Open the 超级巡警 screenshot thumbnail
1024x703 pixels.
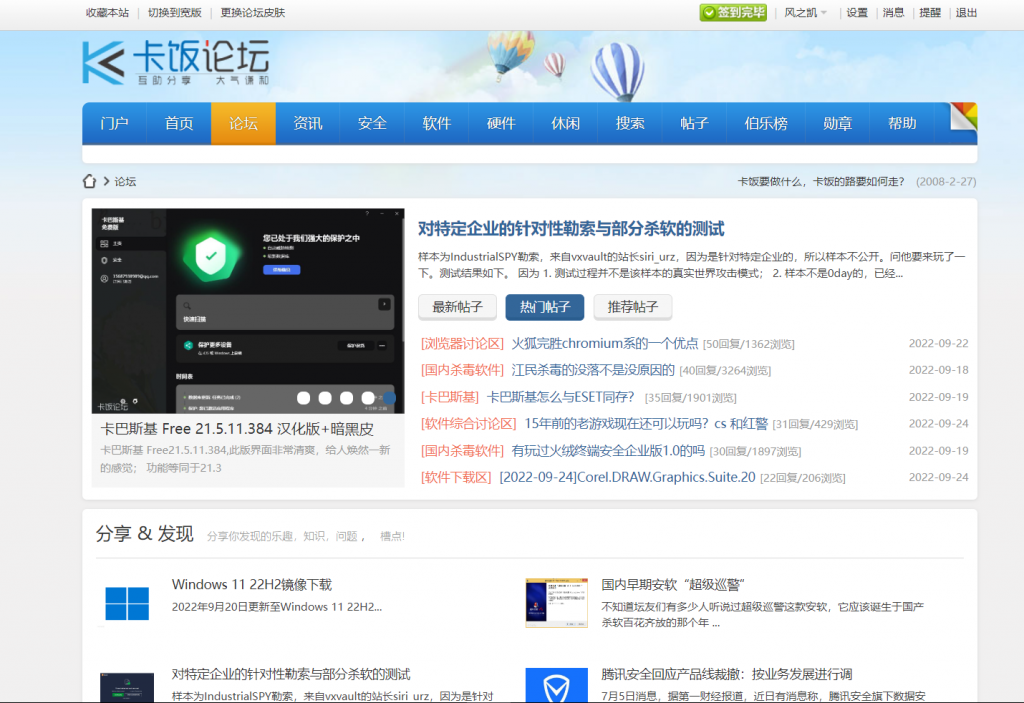coord(556,602)
